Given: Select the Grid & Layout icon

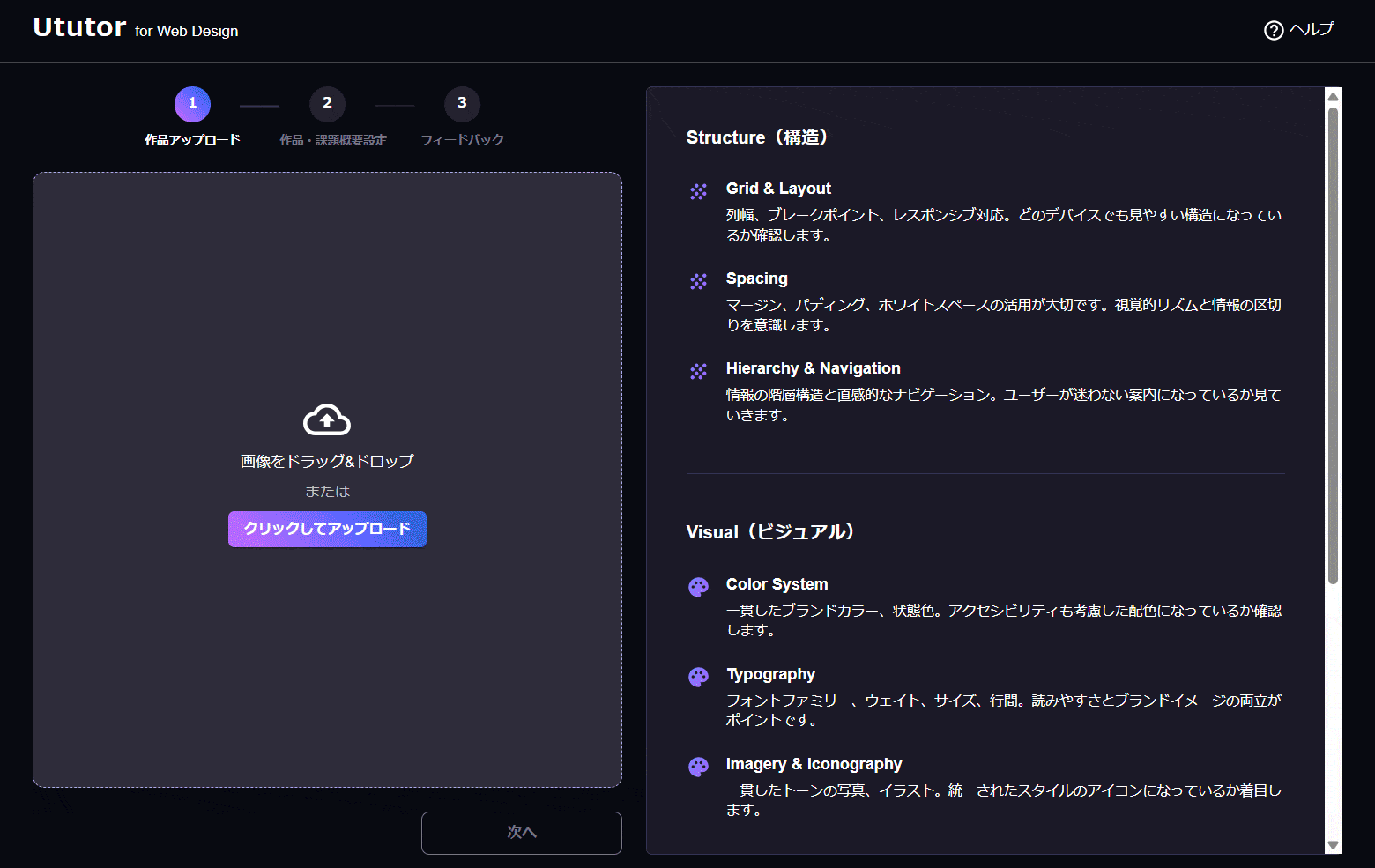Looking at the screenshot, I should pyautogui.click(x=699, y=190).
